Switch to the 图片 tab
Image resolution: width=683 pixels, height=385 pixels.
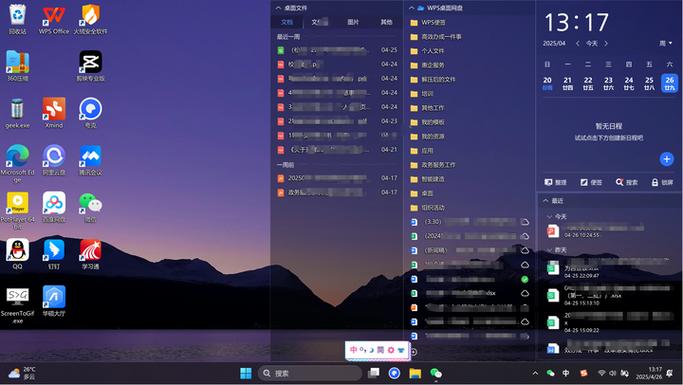coord(353,22)
